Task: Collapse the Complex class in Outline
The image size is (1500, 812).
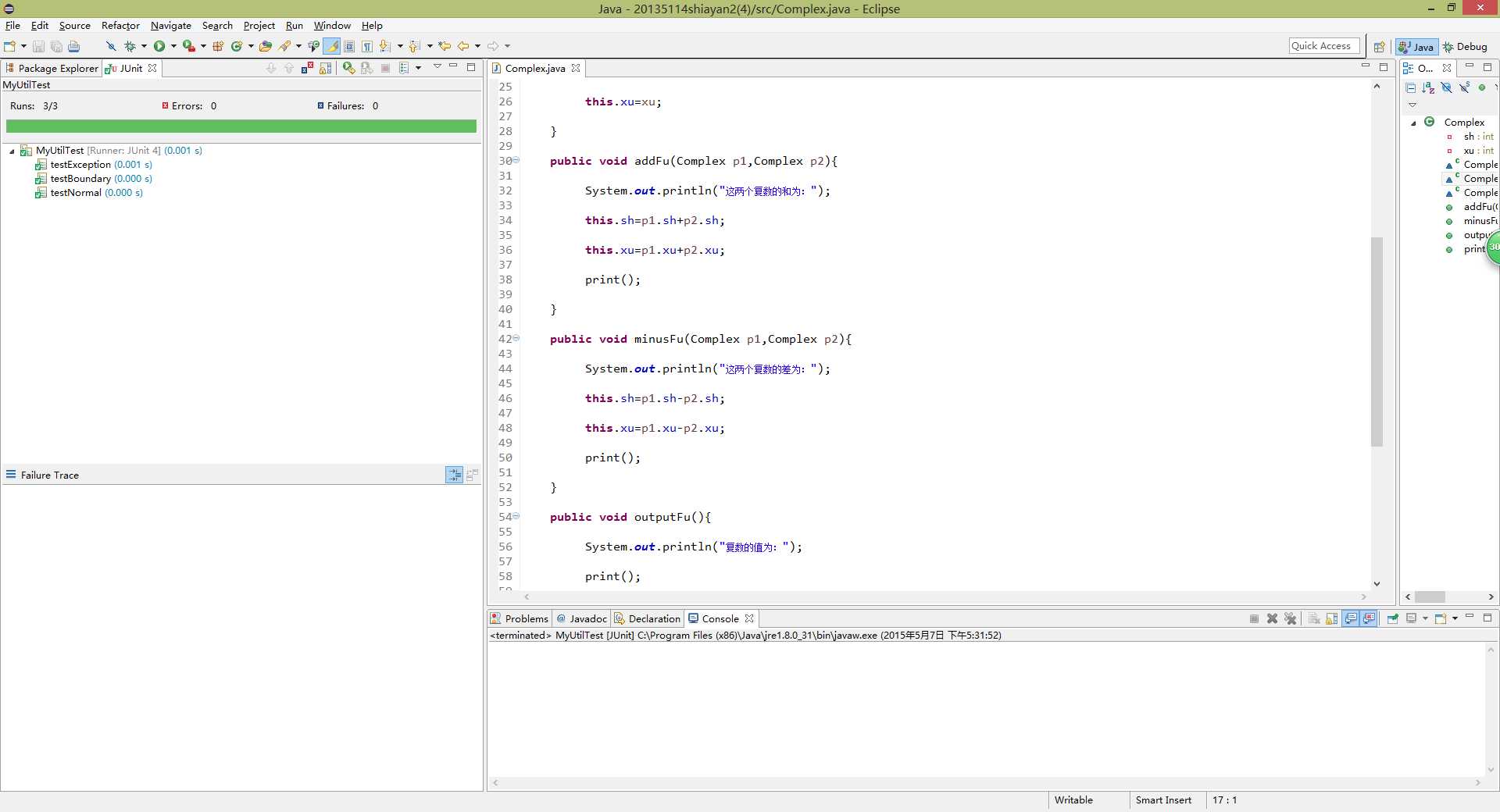Action: click(x=1413, y=123)
